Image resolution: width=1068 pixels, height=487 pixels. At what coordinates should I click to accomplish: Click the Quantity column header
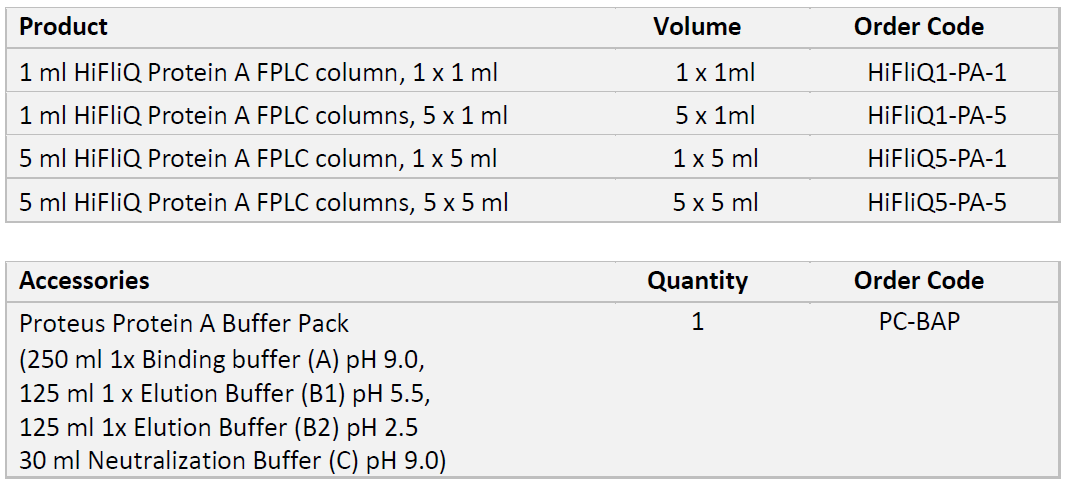tap(697, 281)
